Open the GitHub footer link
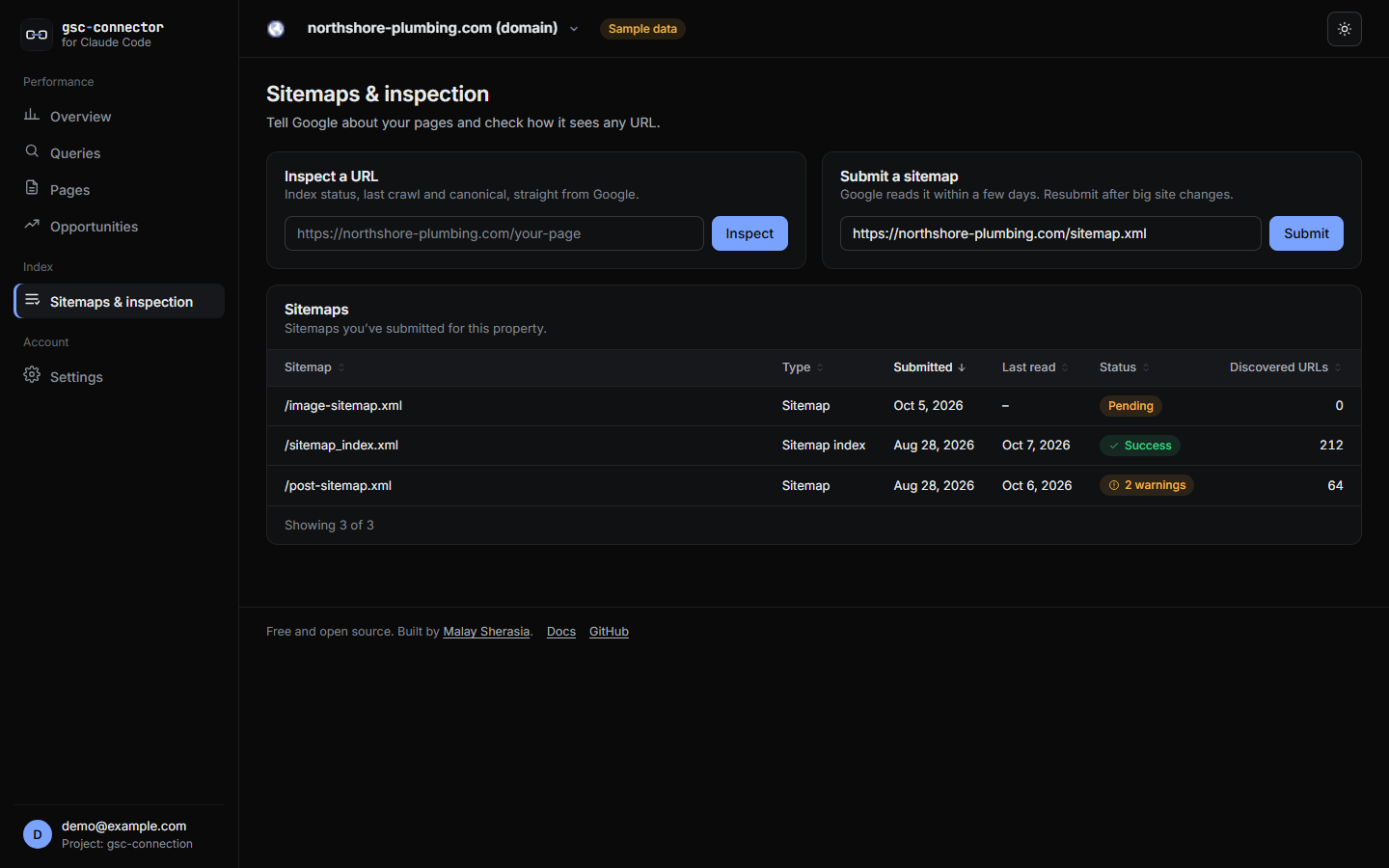The image size is (1389, 868). 609,632
